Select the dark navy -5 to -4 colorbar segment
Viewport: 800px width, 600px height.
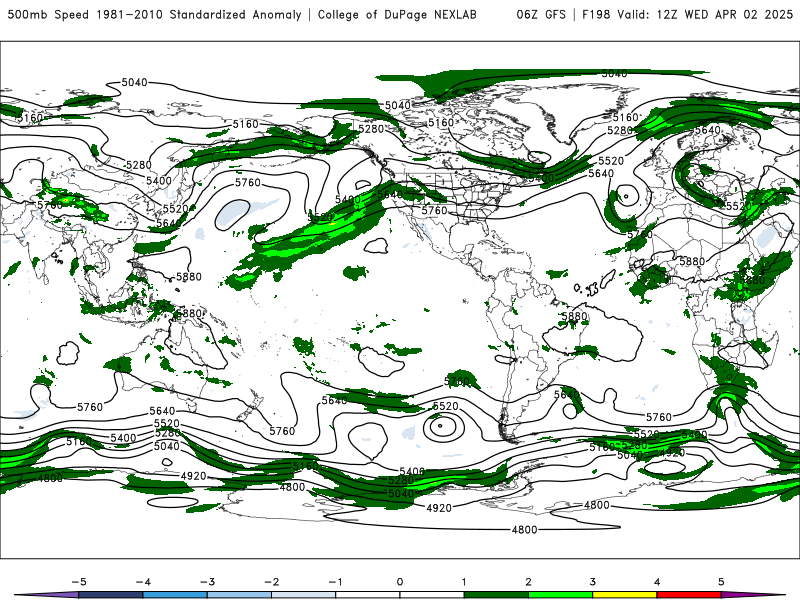[111, 595]
